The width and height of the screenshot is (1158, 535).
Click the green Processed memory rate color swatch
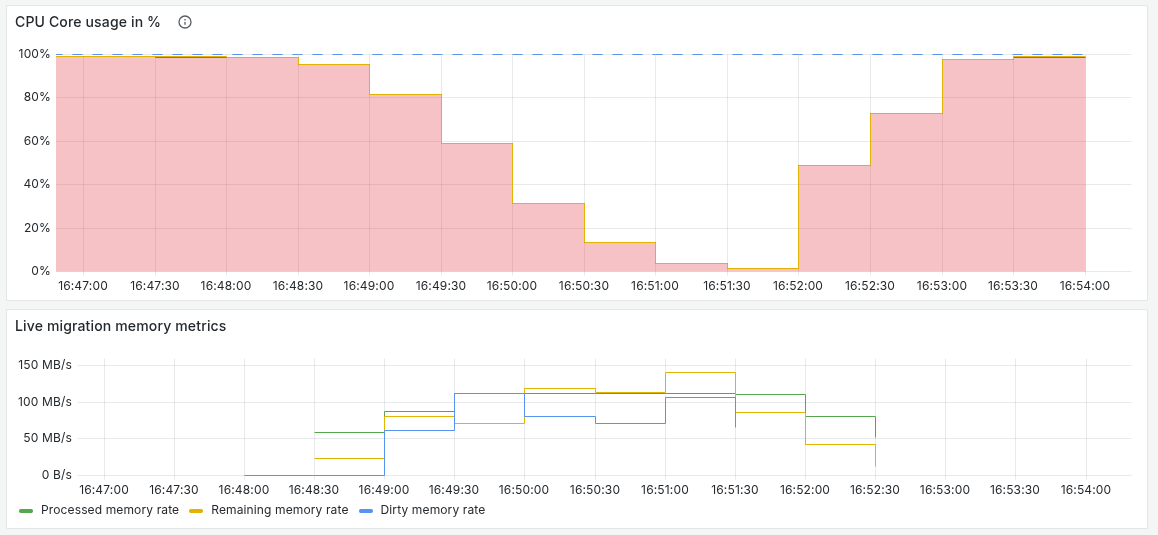[26, 511]
